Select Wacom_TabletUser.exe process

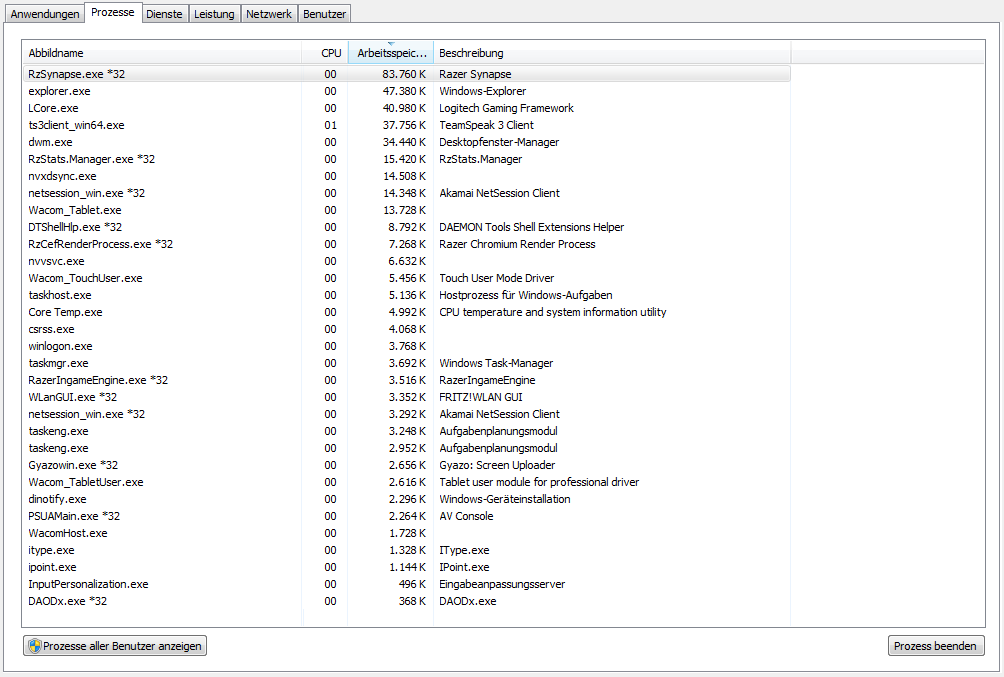click(x=407, y=482)
